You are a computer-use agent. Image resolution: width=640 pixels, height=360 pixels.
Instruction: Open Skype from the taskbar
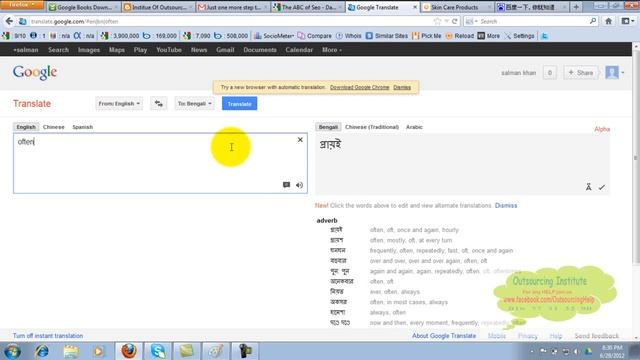pyautogui.click(x=158, y=351)
